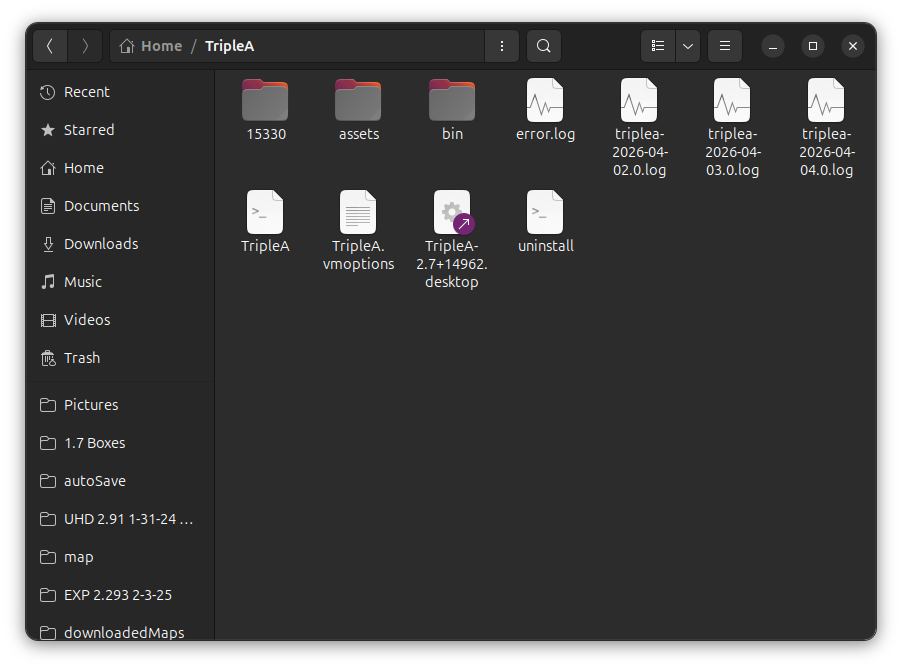Image resolution: width=902 pixels, height=669 pixels.
Task: Open the TripleA.vmoptions file
Action: pyautogui.click(x=358, y=213)
